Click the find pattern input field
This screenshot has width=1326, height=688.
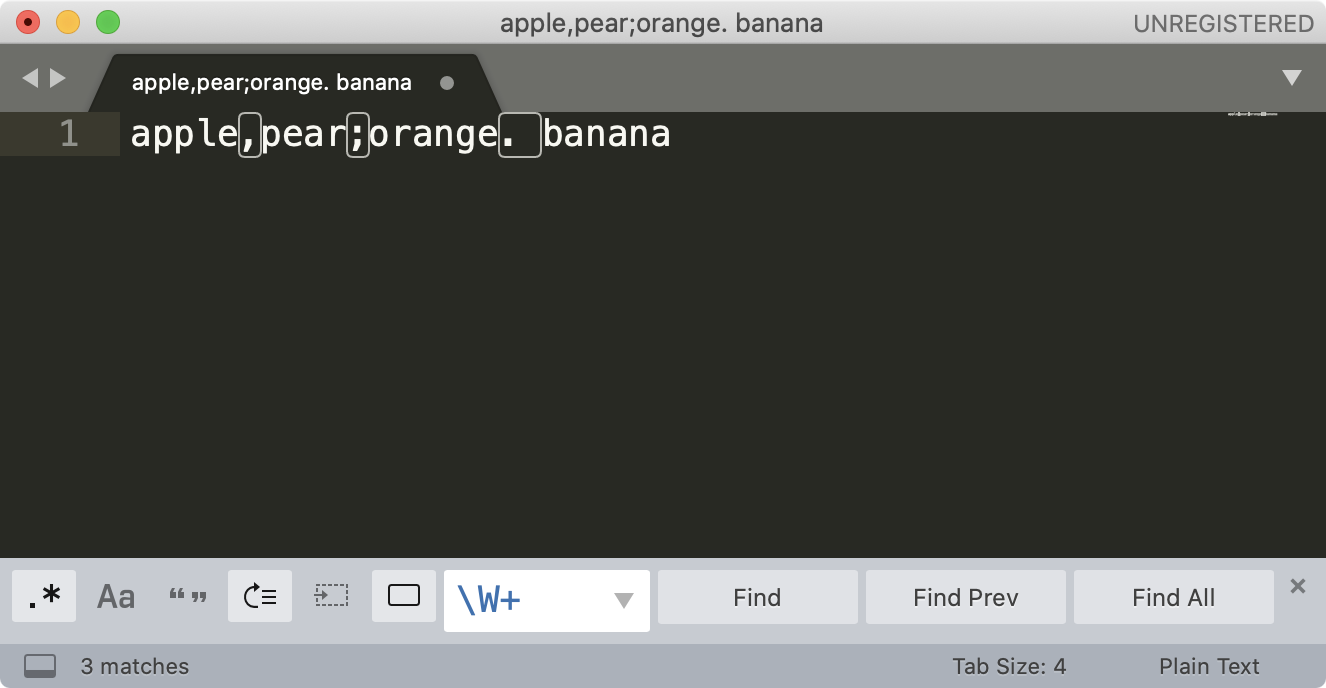coord(530,600)
